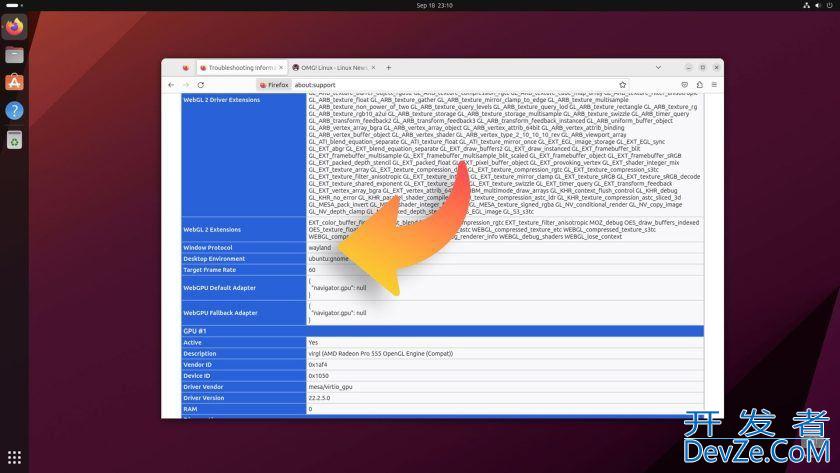Click the pinned Firefox tab

point(186,67)
